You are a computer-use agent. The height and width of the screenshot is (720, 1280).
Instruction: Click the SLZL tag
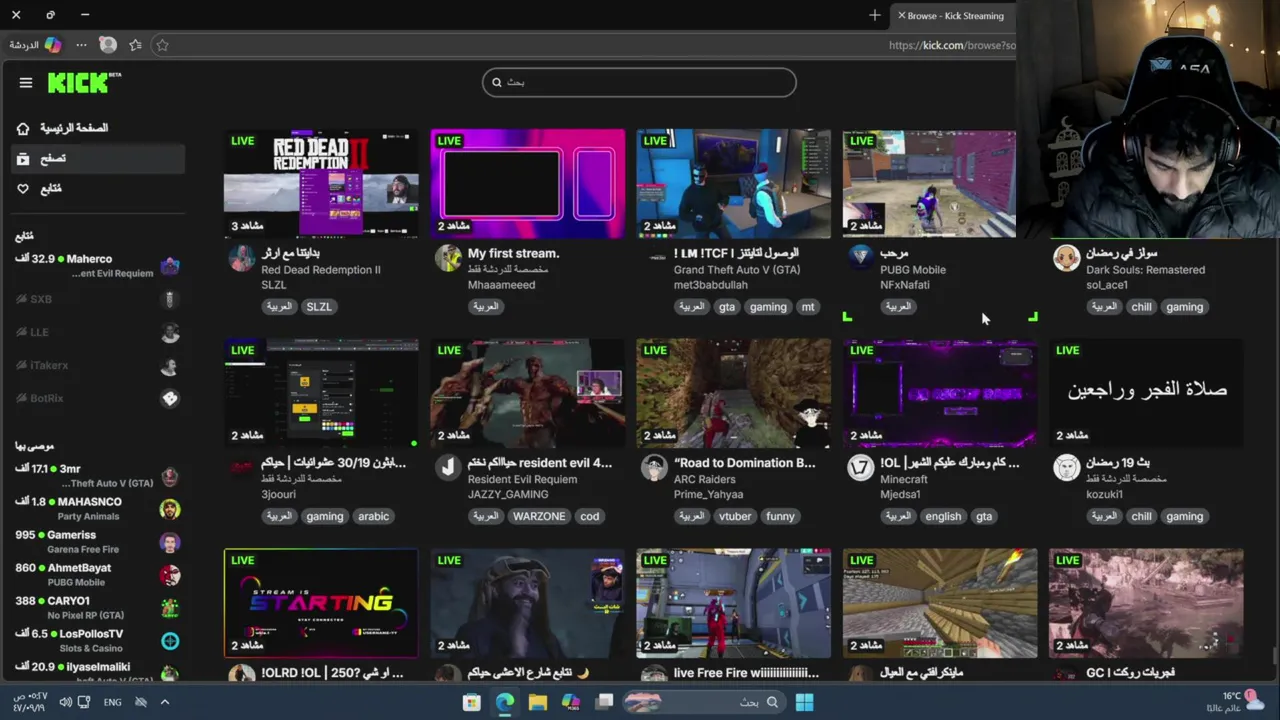click(319, 307)
